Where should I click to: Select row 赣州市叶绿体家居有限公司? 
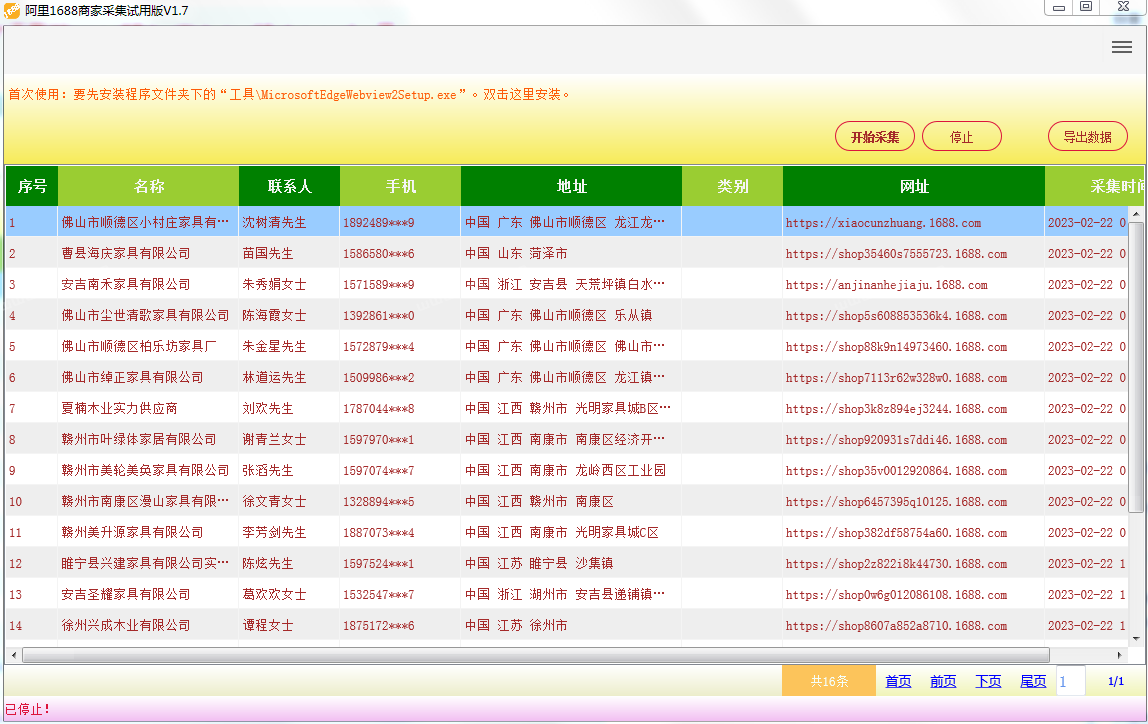pyautogui.click(x=568, y=439)
